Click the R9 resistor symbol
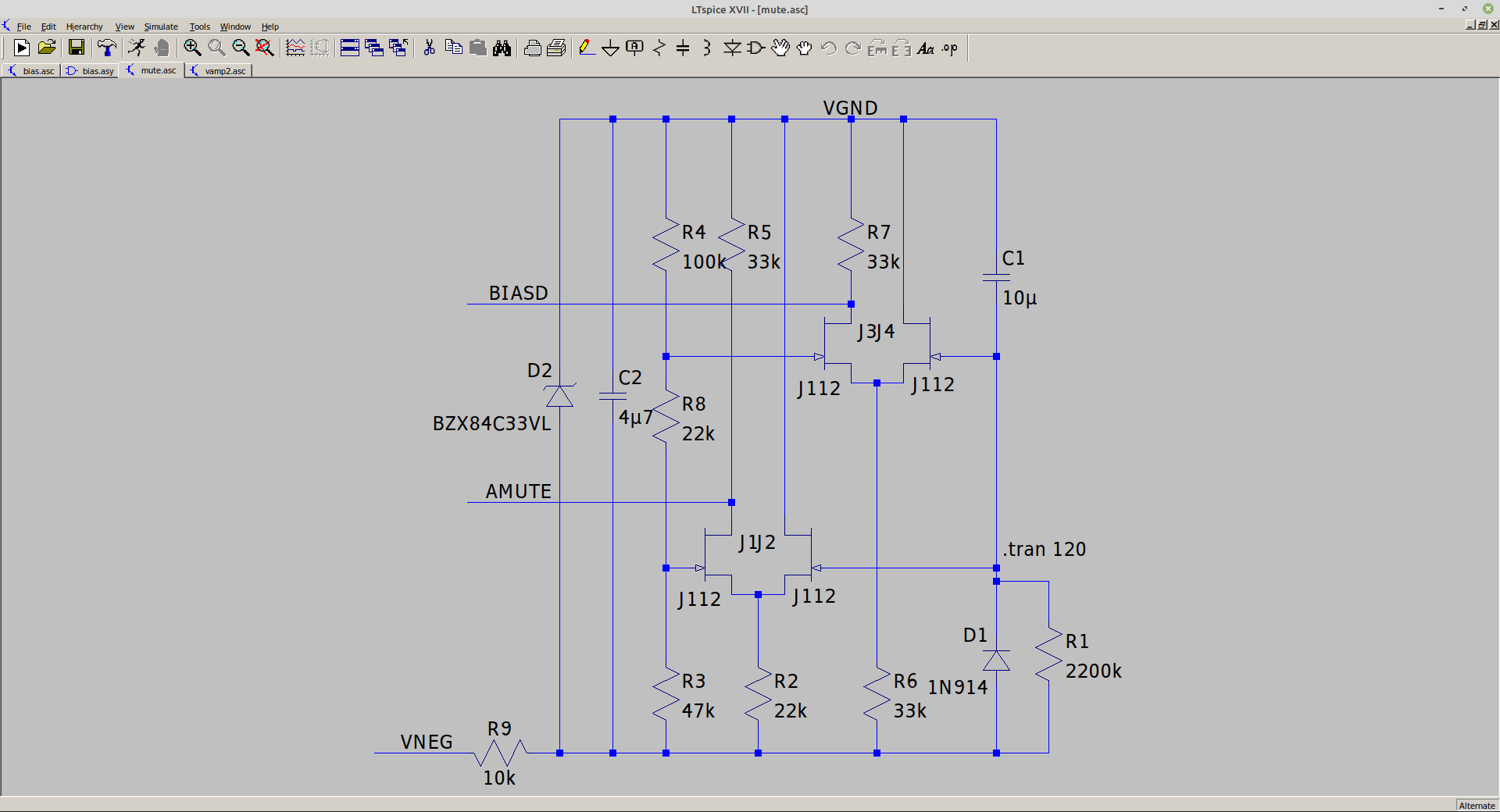The image size is (1500, 812). pos(501,753)
